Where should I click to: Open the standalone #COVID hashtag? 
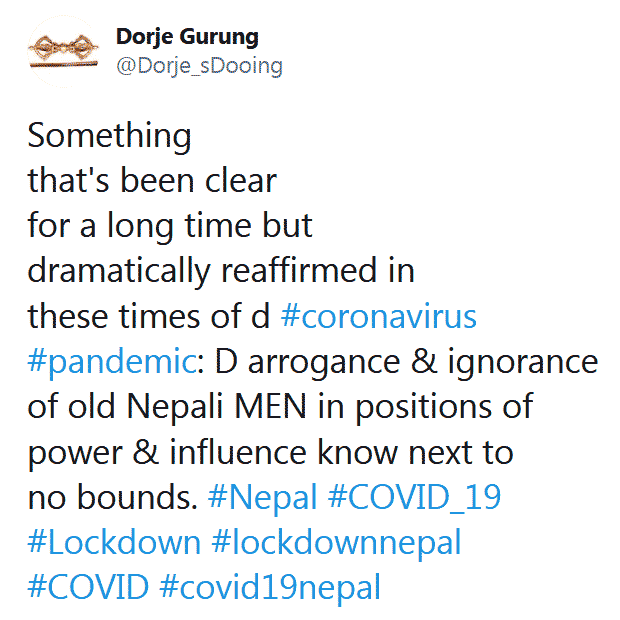pos(88,587)
